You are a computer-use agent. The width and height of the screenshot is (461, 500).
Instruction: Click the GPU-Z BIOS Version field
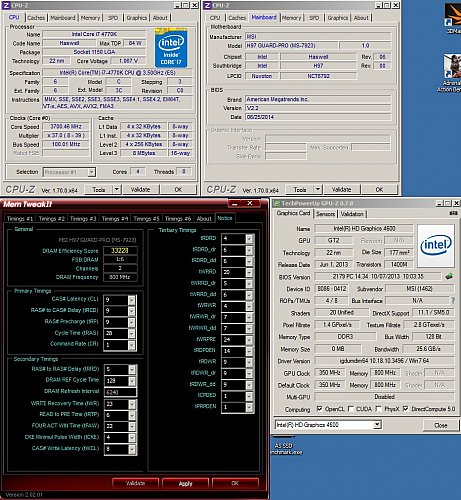click(378, 276)
